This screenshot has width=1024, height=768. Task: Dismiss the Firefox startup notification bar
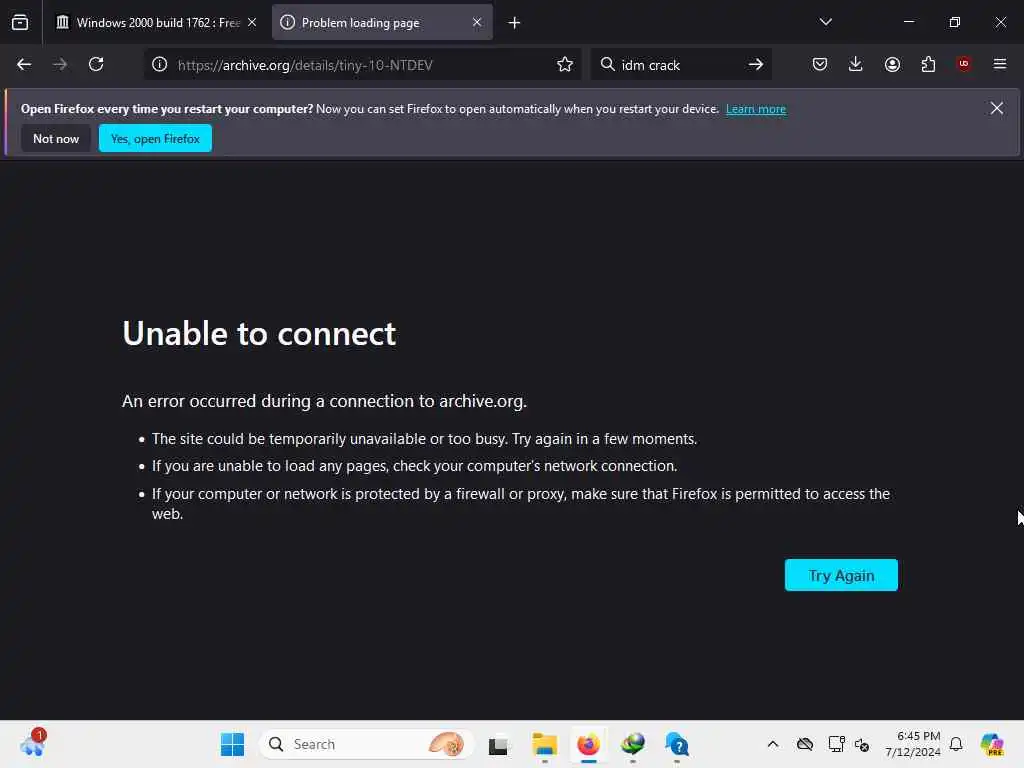(997, 108)
